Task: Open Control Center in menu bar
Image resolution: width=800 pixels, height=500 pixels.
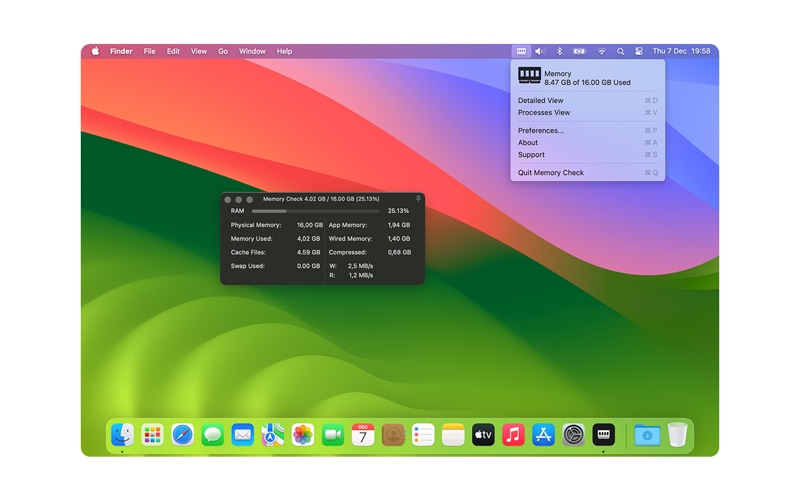Action: [x=639, y=51]
